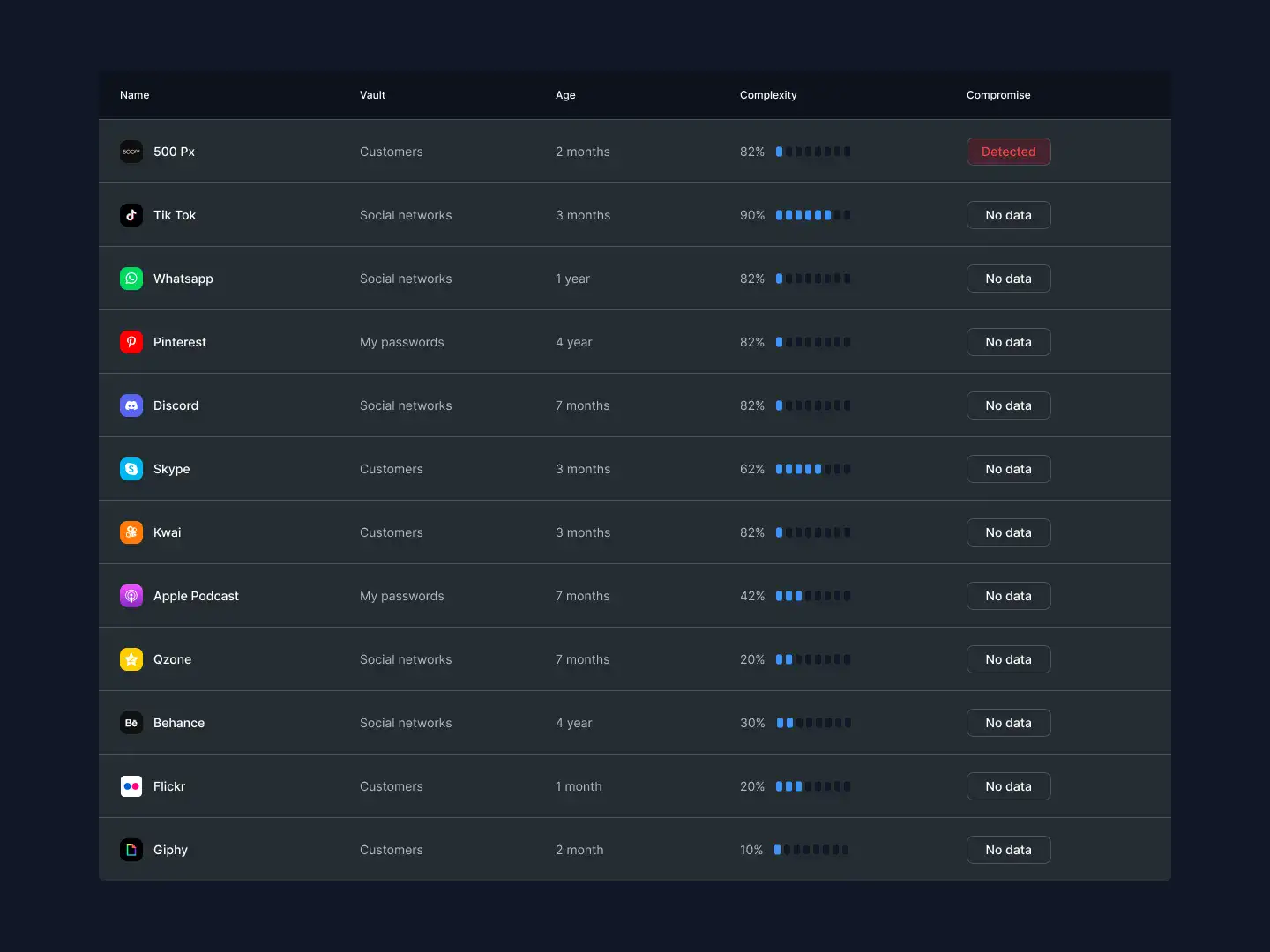
Task: Click the Skype complexity bar
Action: (813, 469)
